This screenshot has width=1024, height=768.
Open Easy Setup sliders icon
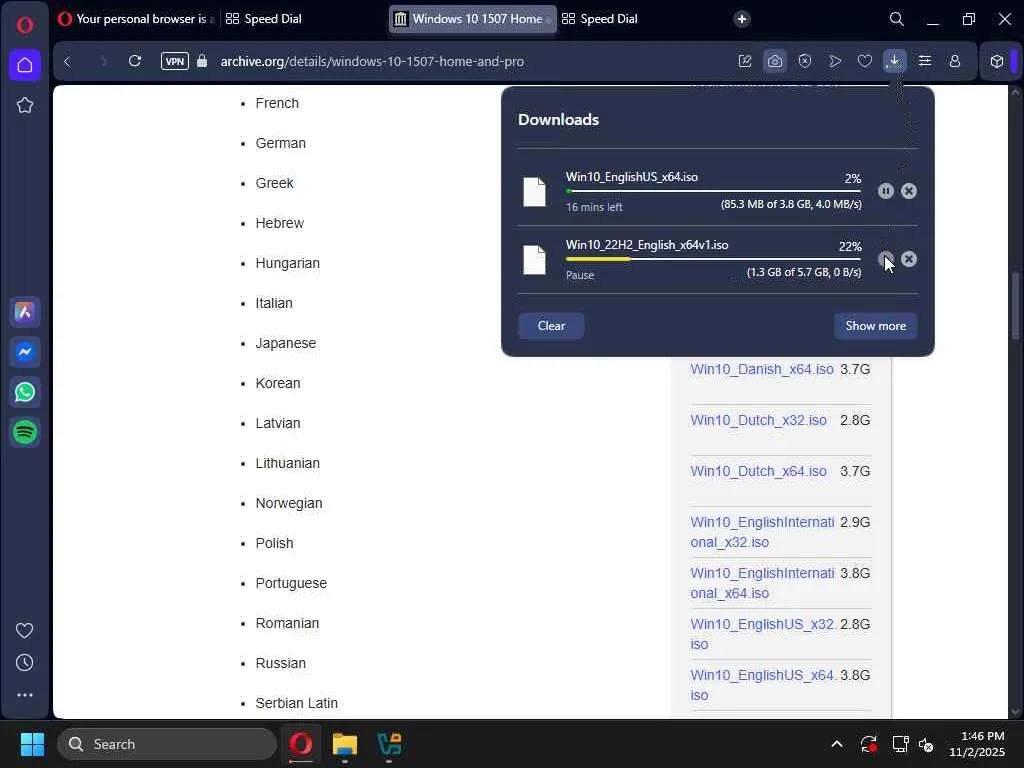[925, 61]
